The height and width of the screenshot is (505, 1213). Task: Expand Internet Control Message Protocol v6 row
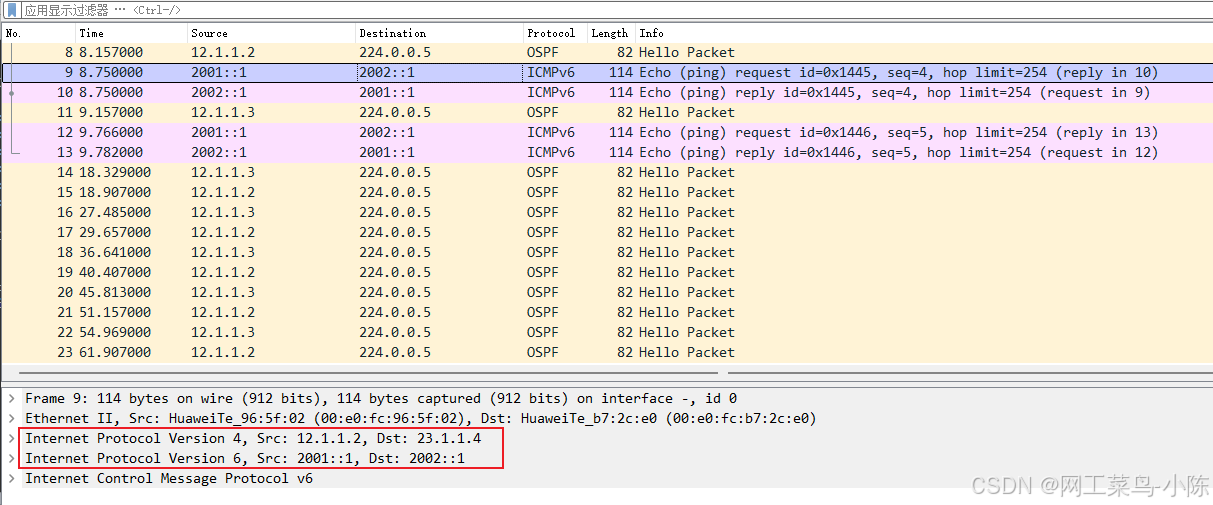[x=12, y=478]
